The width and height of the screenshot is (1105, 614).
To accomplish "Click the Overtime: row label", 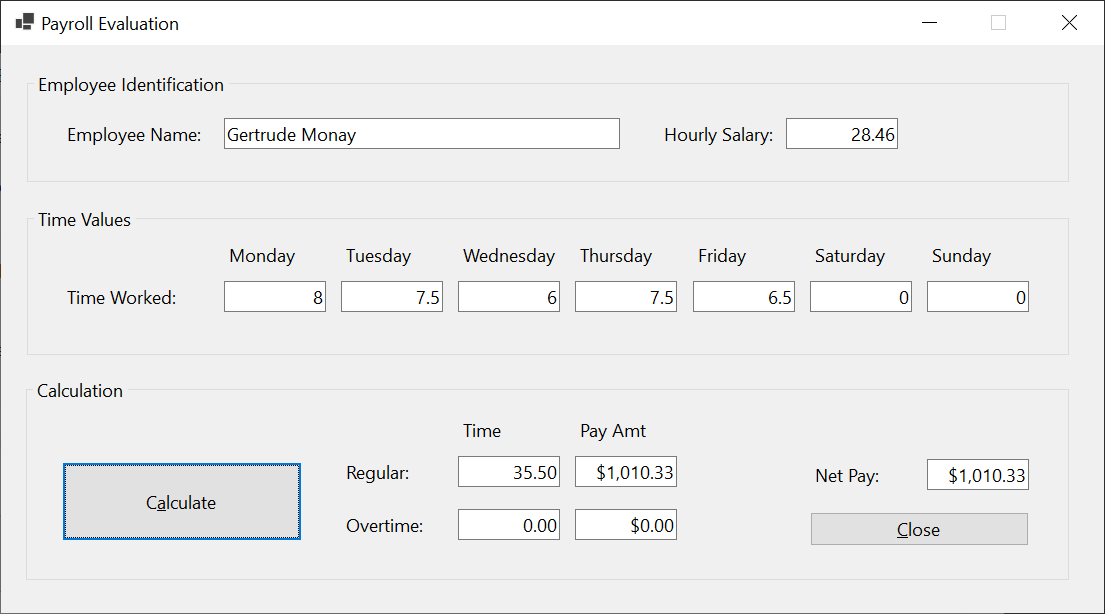I will coord(385,526).
